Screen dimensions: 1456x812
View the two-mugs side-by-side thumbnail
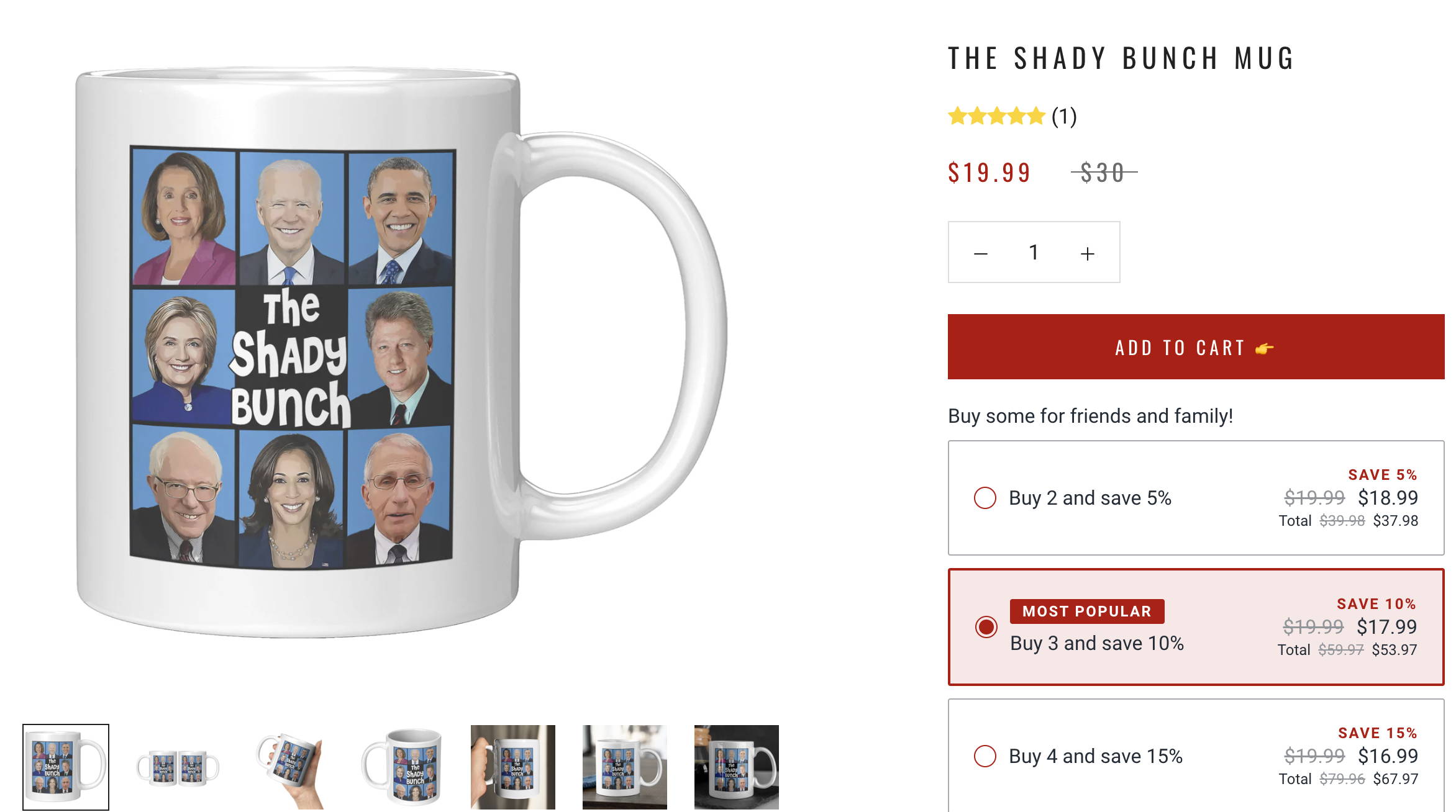(x=178, y=767)
